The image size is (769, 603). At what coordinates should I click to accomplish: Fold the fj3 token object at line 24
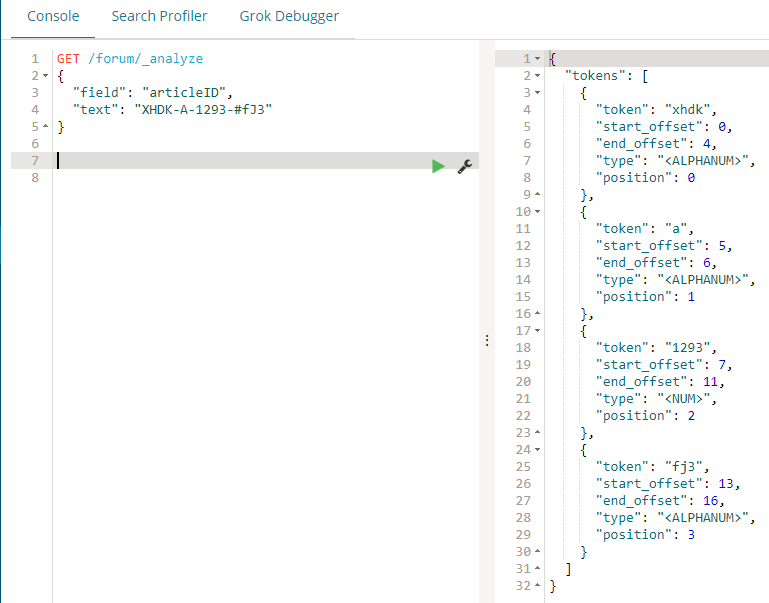tap(538, 450)
